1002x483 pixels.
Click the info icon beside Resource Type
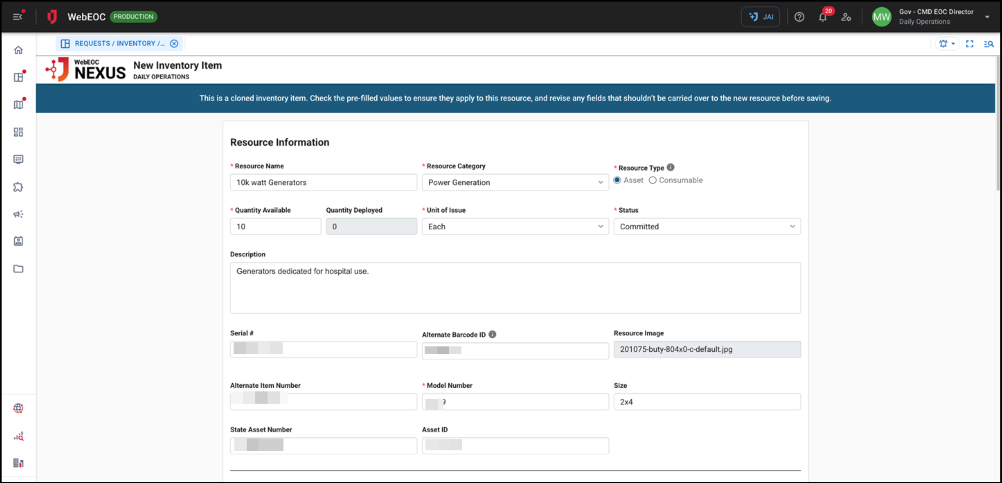click(670, 168)
